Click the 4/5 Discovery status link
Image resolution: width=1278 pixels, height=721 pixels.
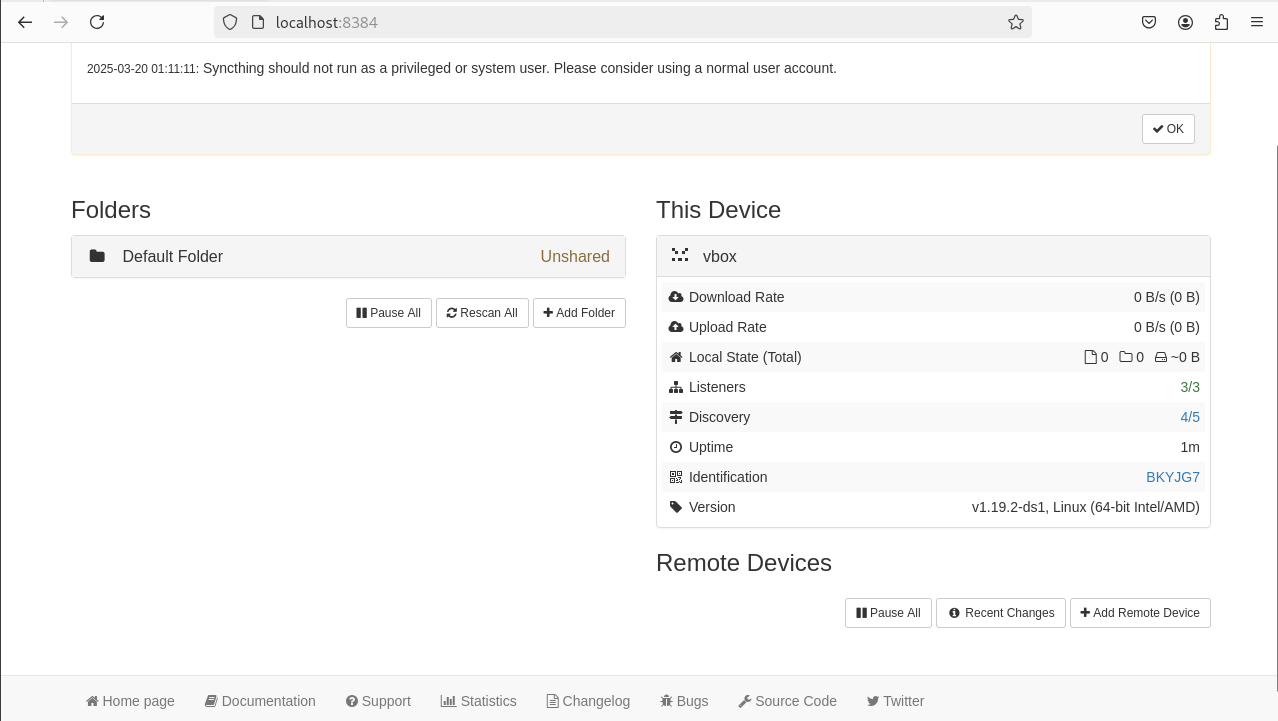click(1189, 417)
